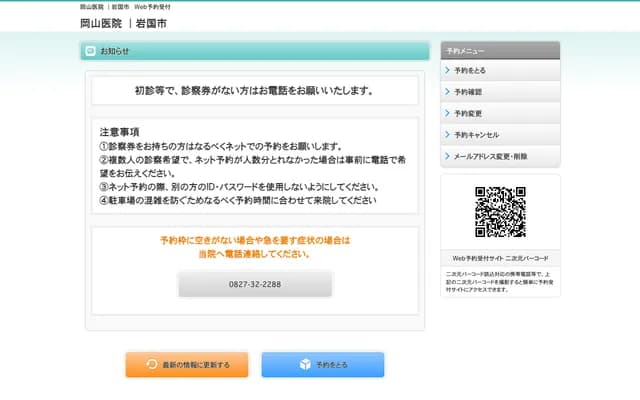The width and height of the screenshot is (640, 400).
Task: Click the chevron beside 予約変更
Action: tap(447, 113)
